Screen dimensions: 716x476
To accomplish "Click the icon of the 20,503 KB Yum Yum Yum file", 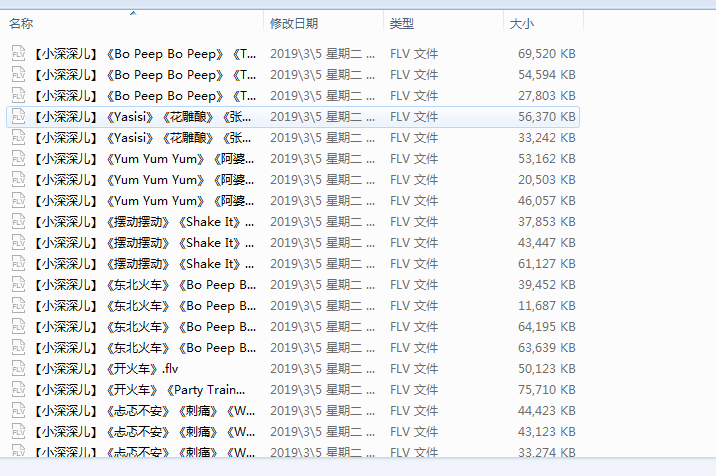I will tap(18, 180).
